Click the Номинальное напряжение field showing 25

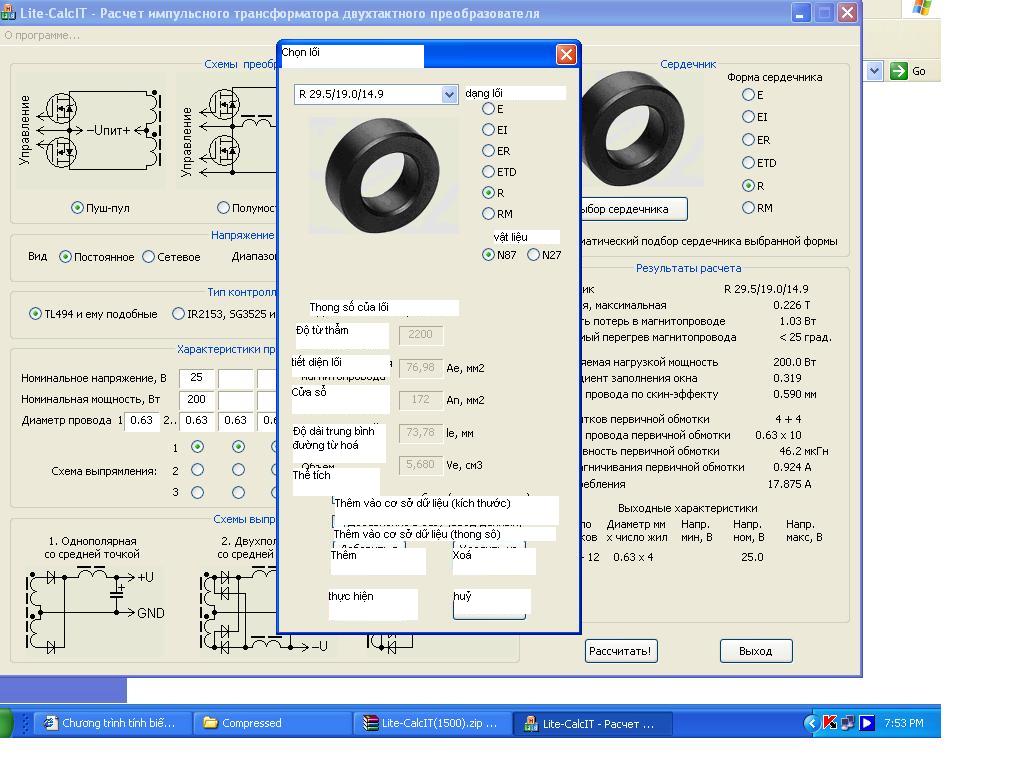[196, 378]
